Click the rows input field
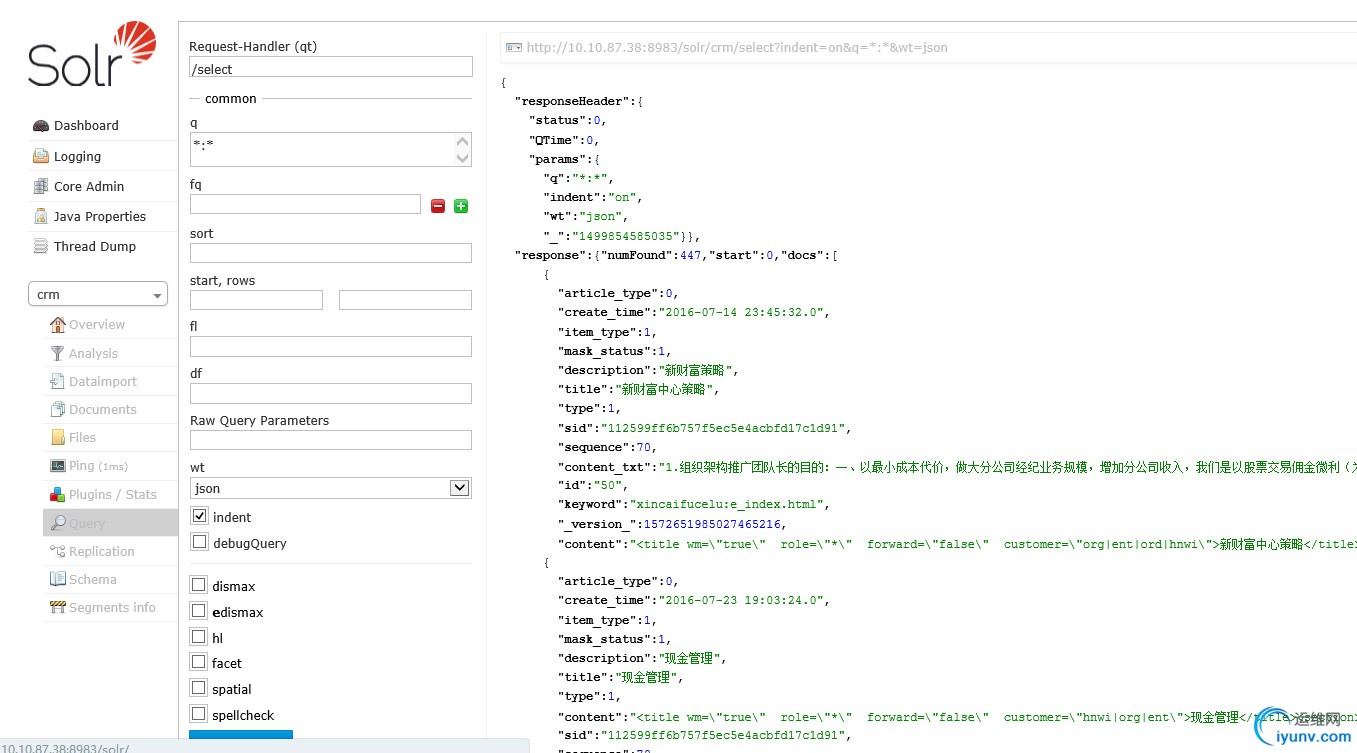1357x753 pixels. (x=405, y=300)
